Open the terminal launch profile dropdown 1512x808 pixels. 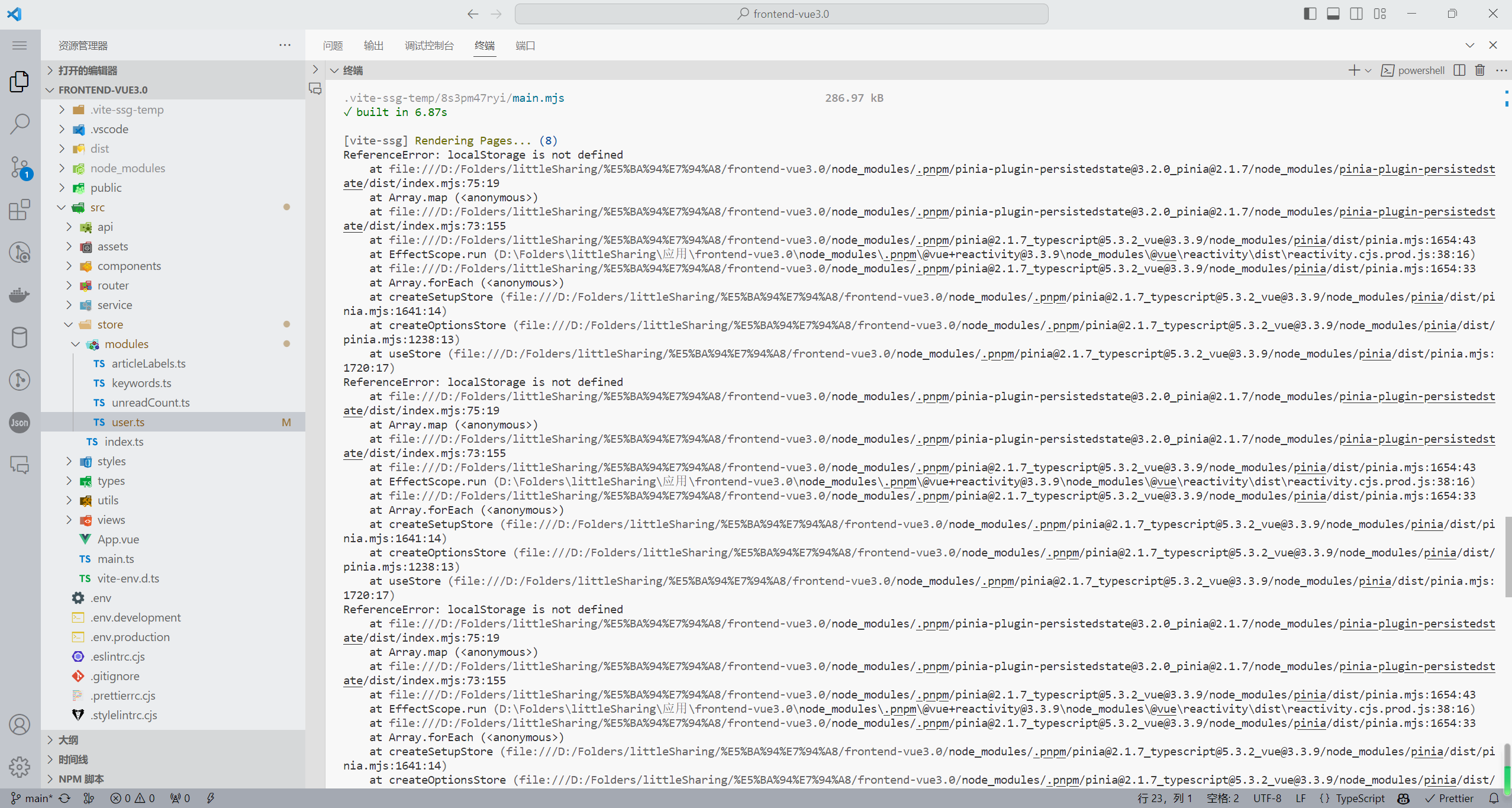[x=1368, y=70]
